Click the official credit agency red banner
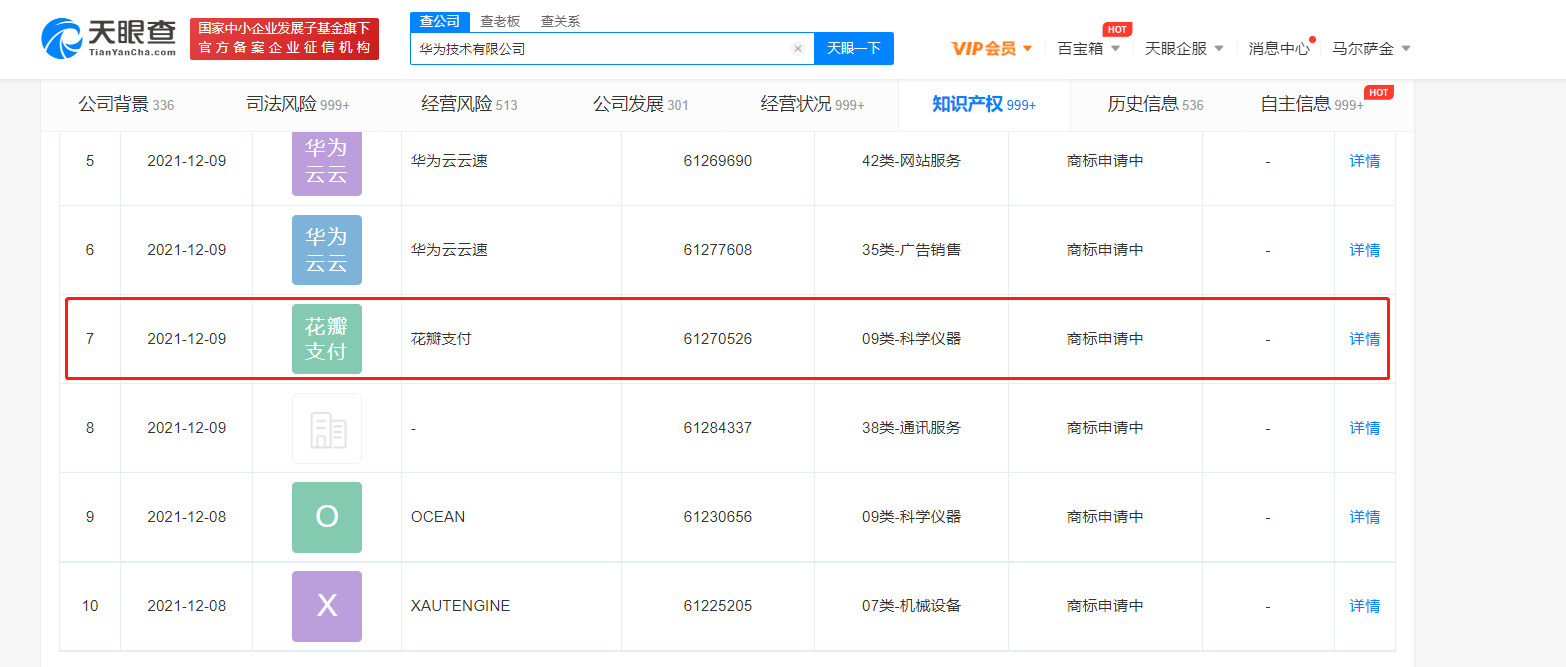The image size is (1566, 667). pos(285,38)
